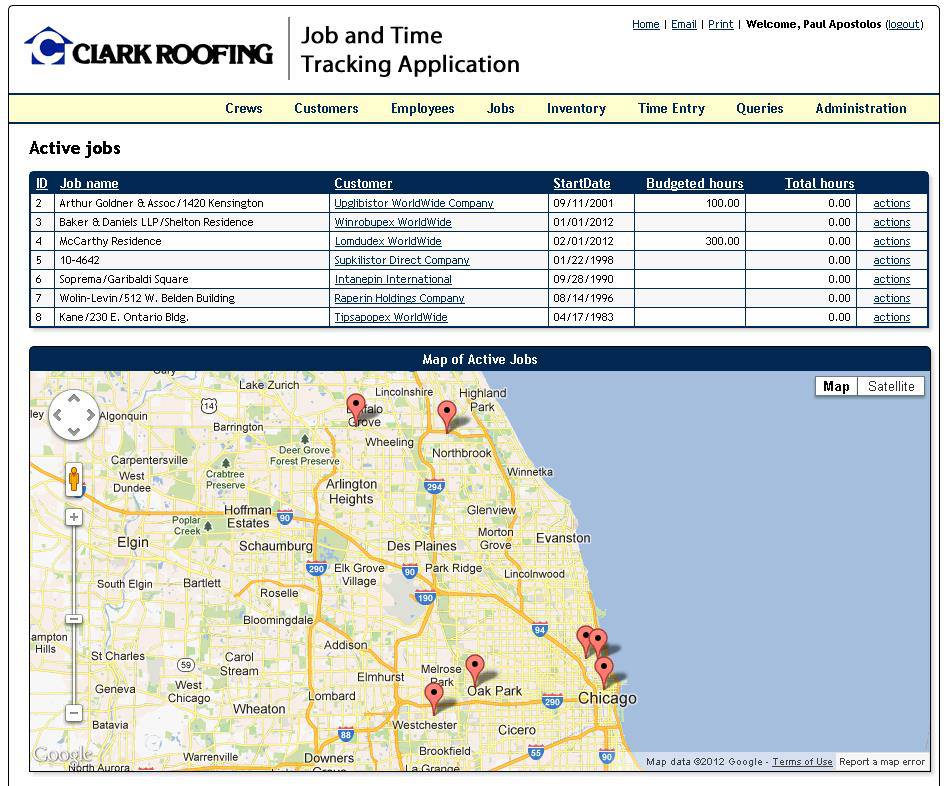947x786 pixels.
Task: Open actions for job 10-4642
Action: (x=891, y=260)
